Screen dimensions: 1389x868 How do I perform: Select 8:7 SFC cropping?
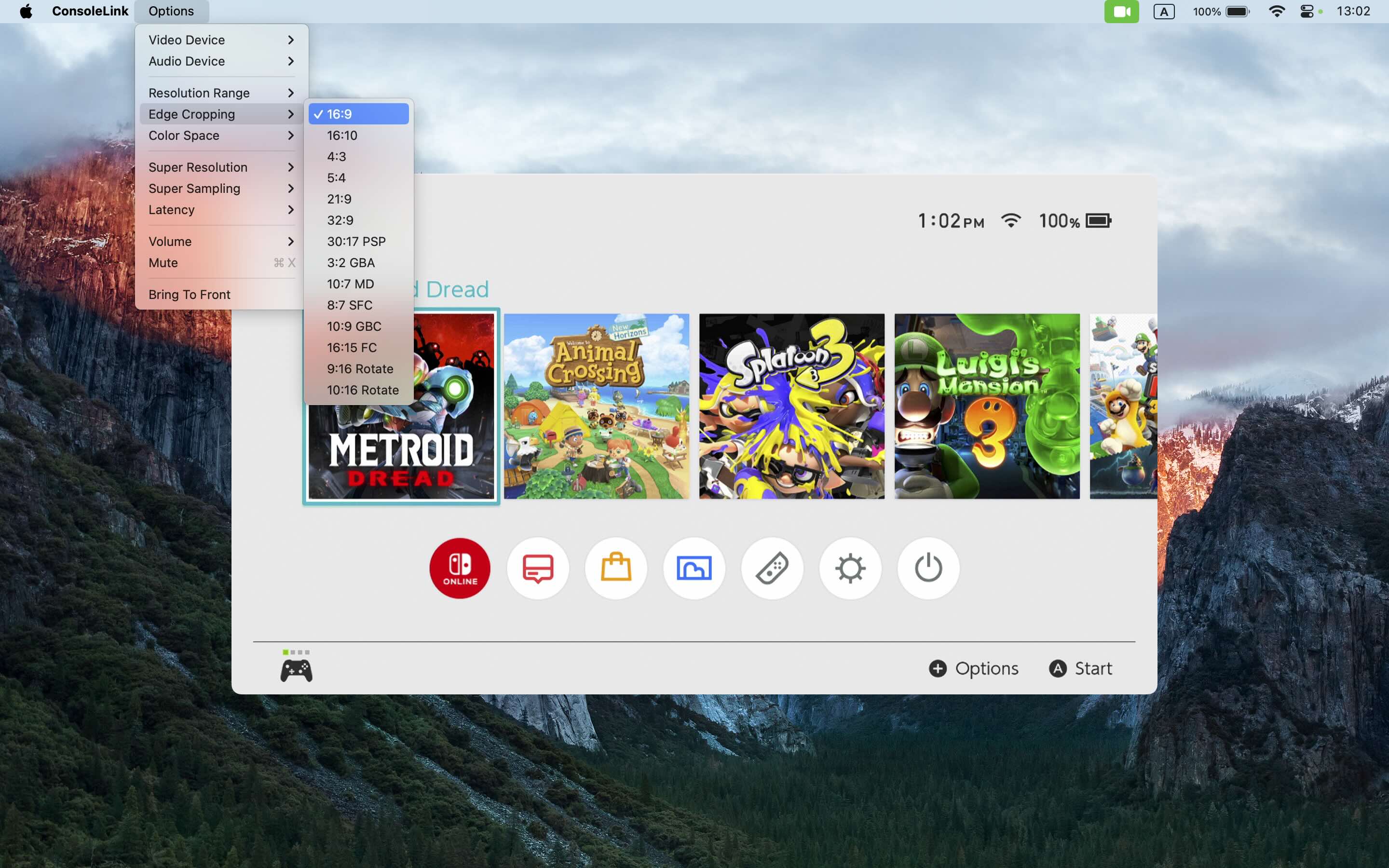pos(359,305)
